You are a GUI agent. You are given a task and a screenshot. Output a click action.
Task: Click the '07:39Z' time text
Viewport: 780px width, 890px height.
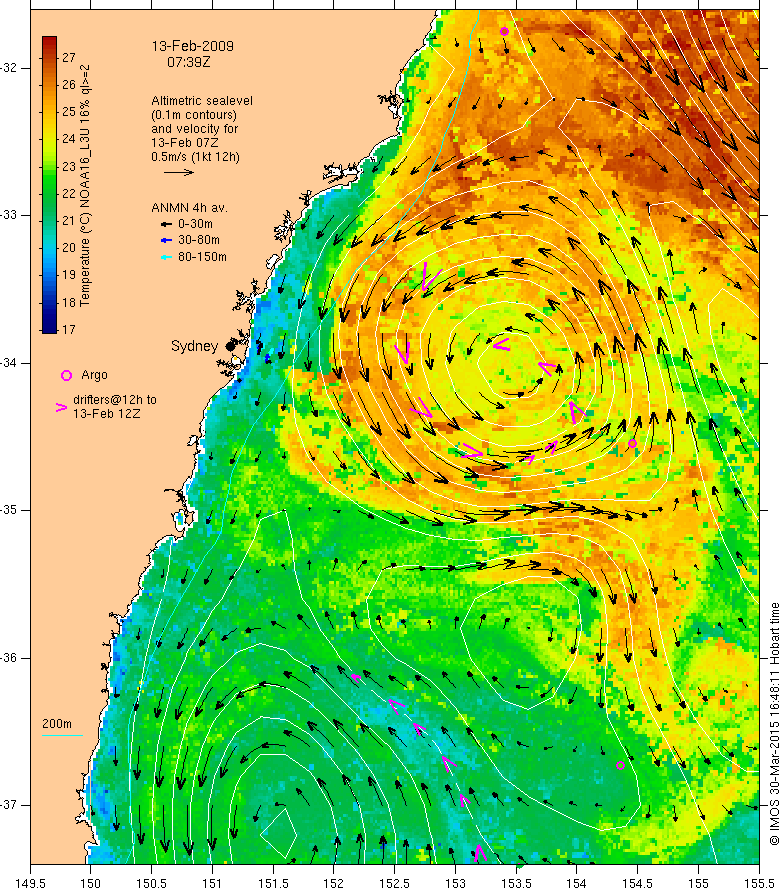(188, 62)
